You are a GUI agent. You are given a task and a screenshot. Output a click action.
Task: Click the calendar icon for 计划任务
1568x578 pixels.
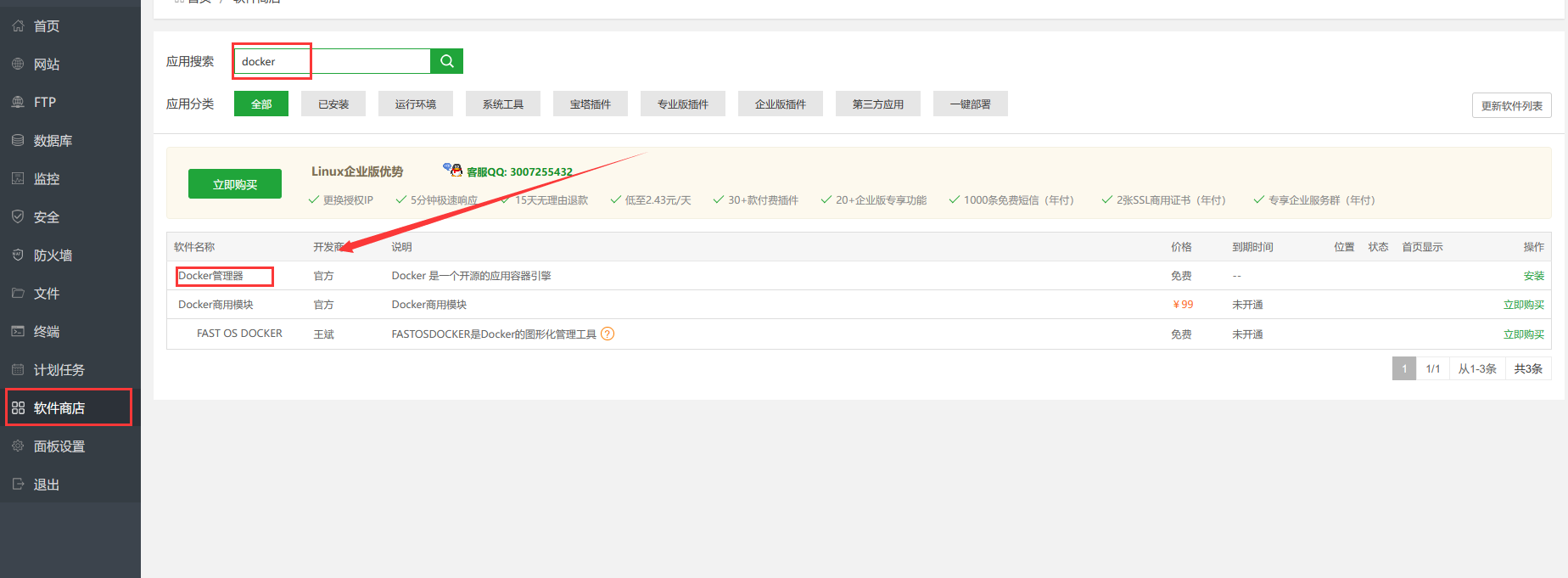18,369
